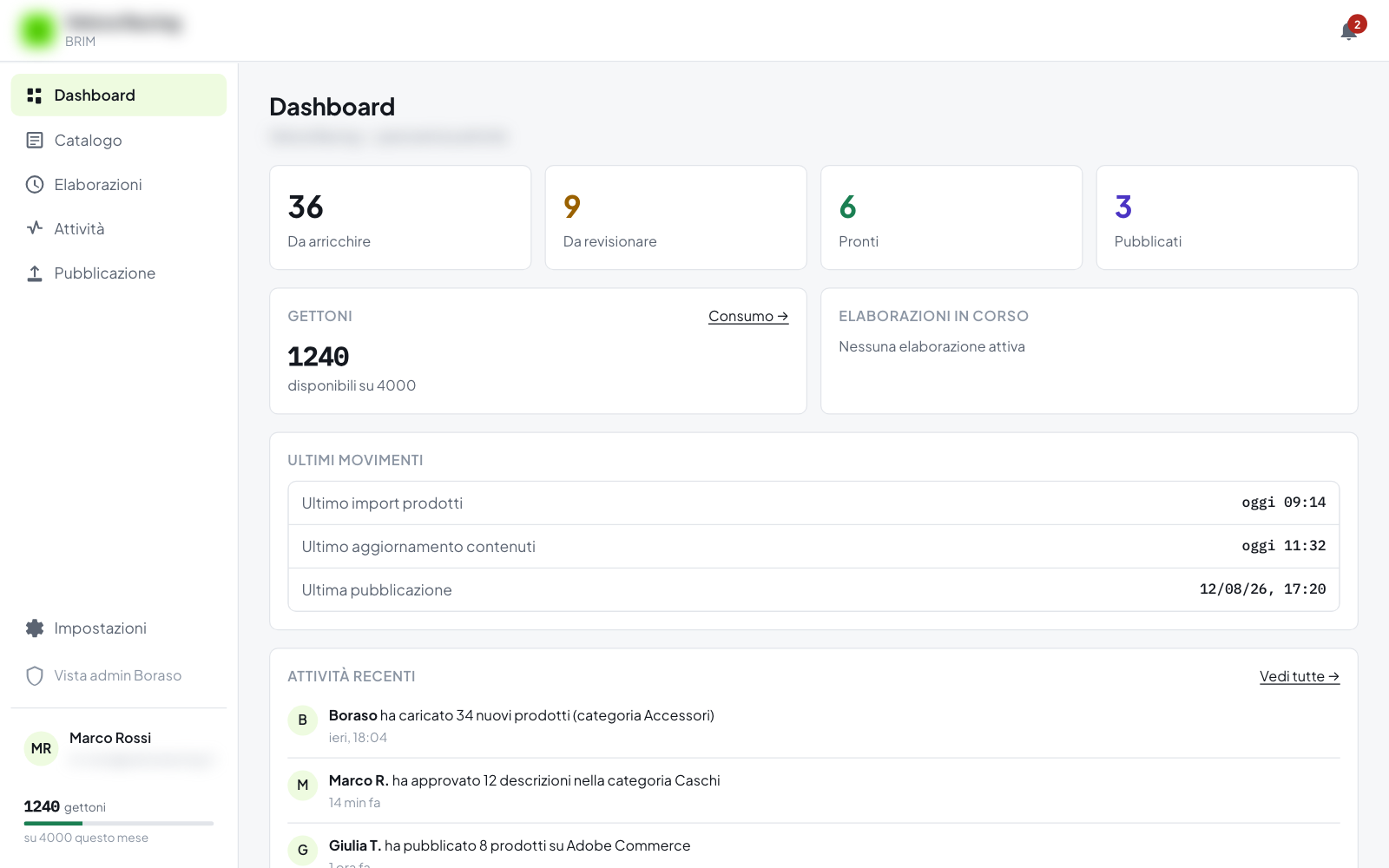Click the 1240 gettoni value in card
The image size is (1389, 868).
click(x=319, y=357)
